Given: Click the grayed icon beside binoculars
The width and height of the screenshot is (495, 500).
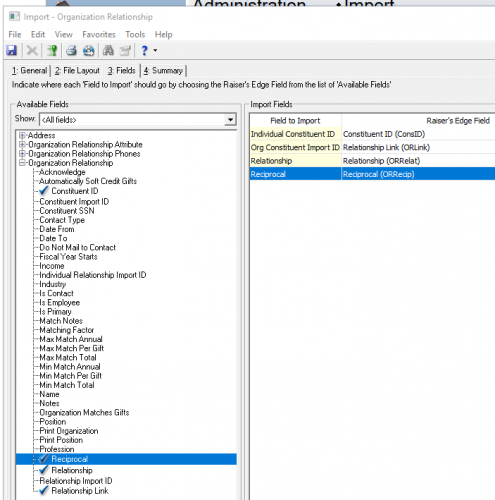Looking at the screenshot, I should (x=125, y=51).
